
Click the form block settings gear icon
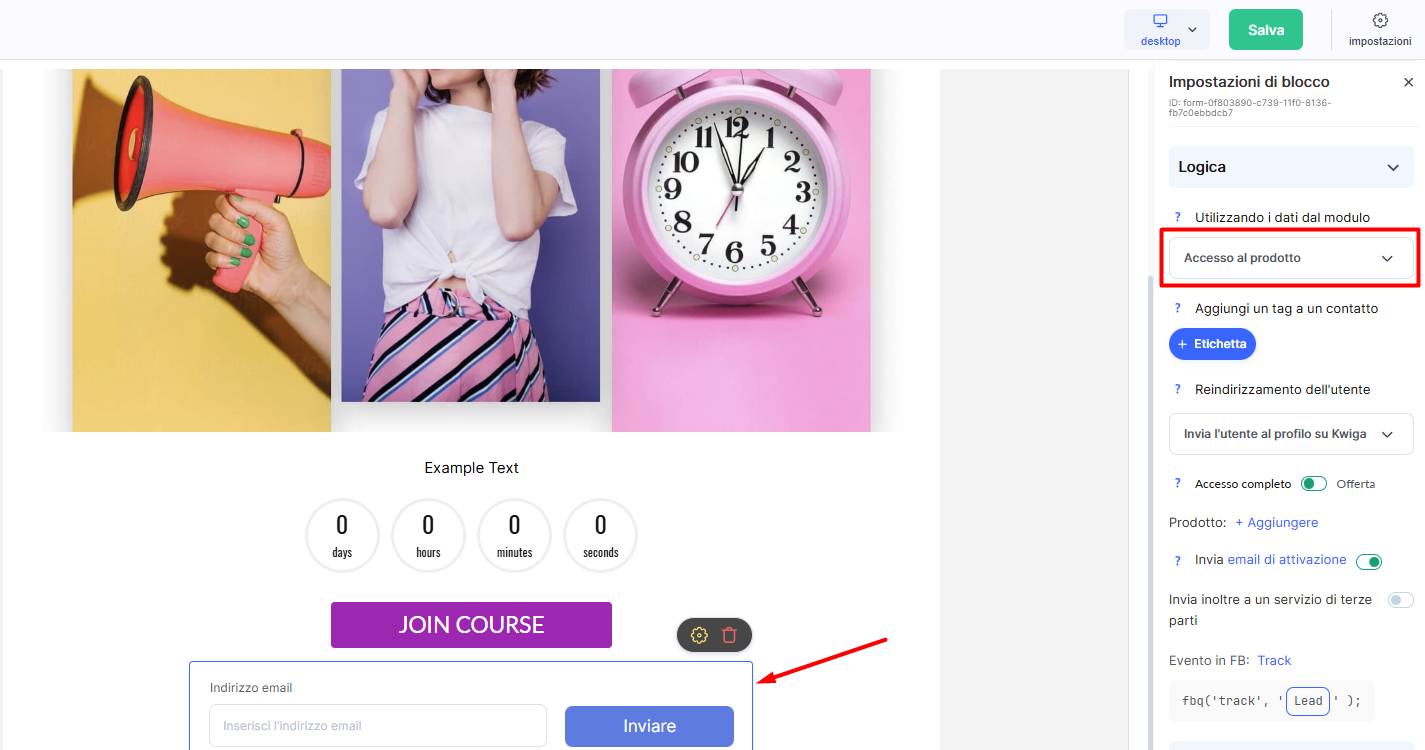pyautogui.click(x=699, y=635)
